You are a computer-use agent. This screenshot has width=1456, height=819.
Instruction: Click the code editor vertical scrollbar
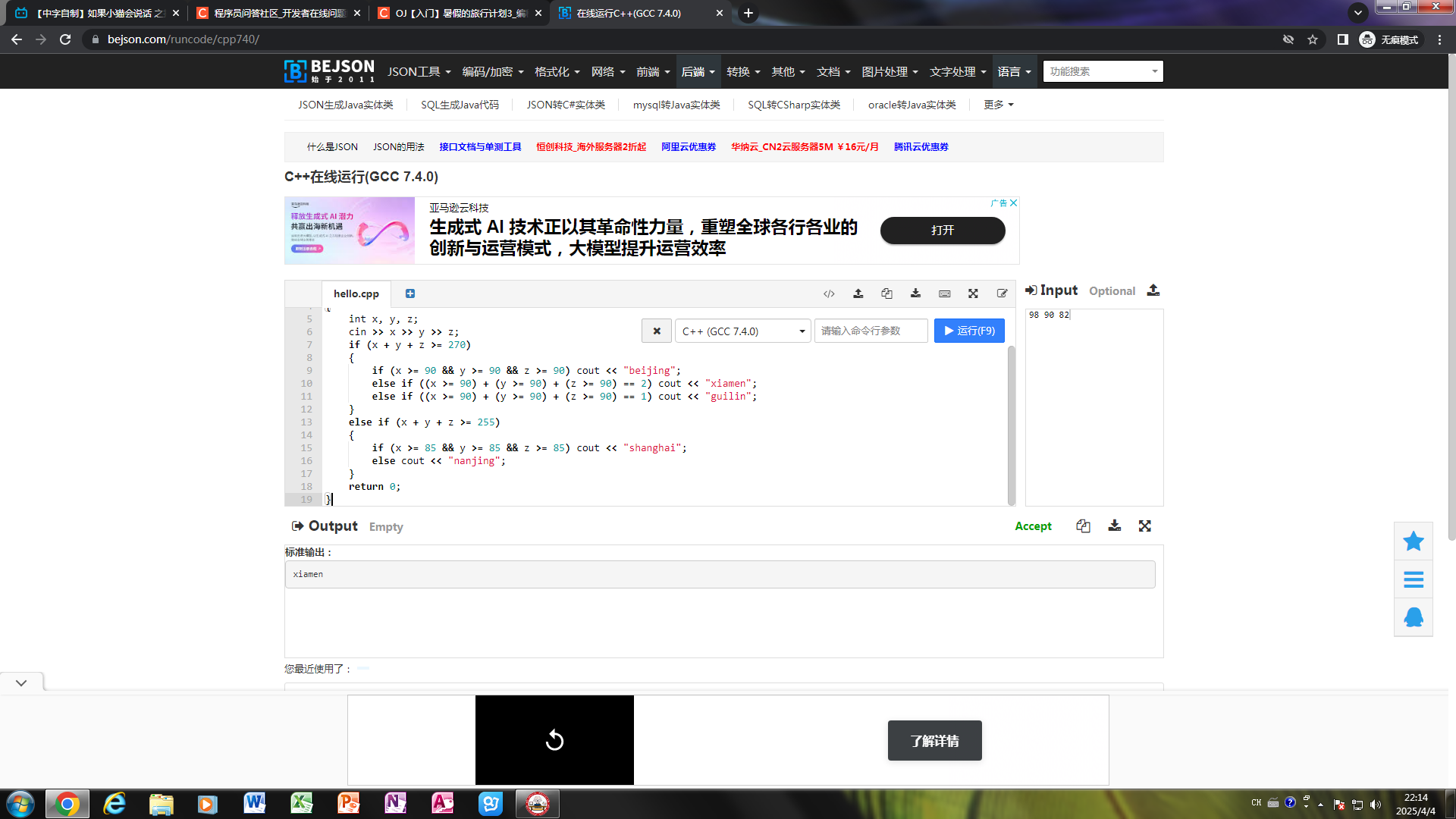(x=1011, y=425)
